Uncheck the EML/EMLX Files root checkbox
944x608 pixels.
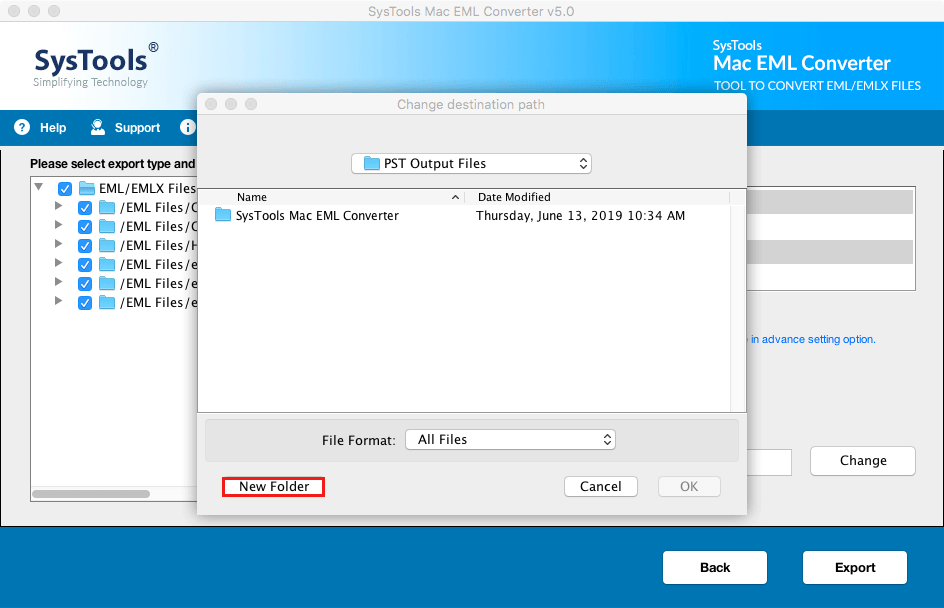pos(65,189)
